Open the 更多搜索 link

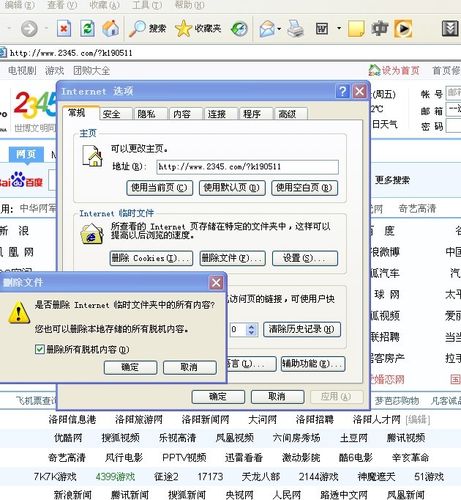click(x=392, y=180)
